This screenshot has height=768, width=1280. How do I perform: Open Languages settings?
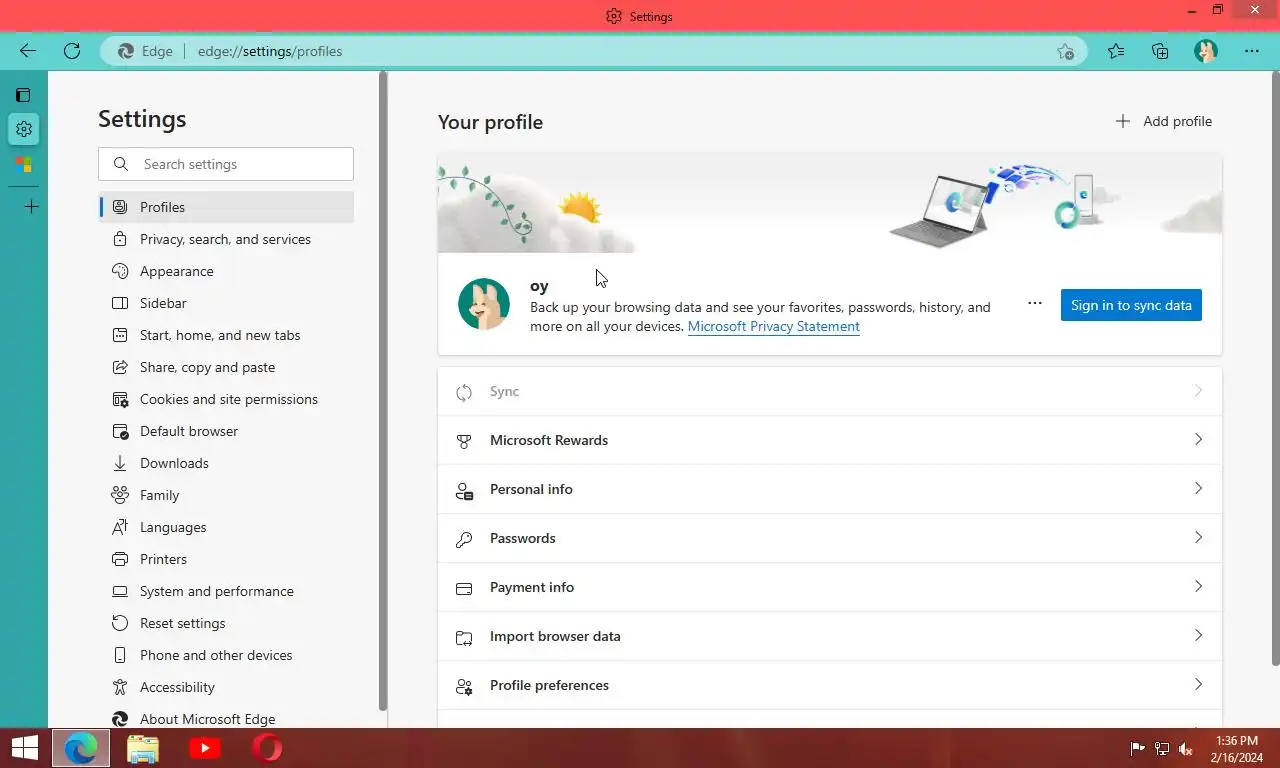pyautogui.click(x=226, y=527)
